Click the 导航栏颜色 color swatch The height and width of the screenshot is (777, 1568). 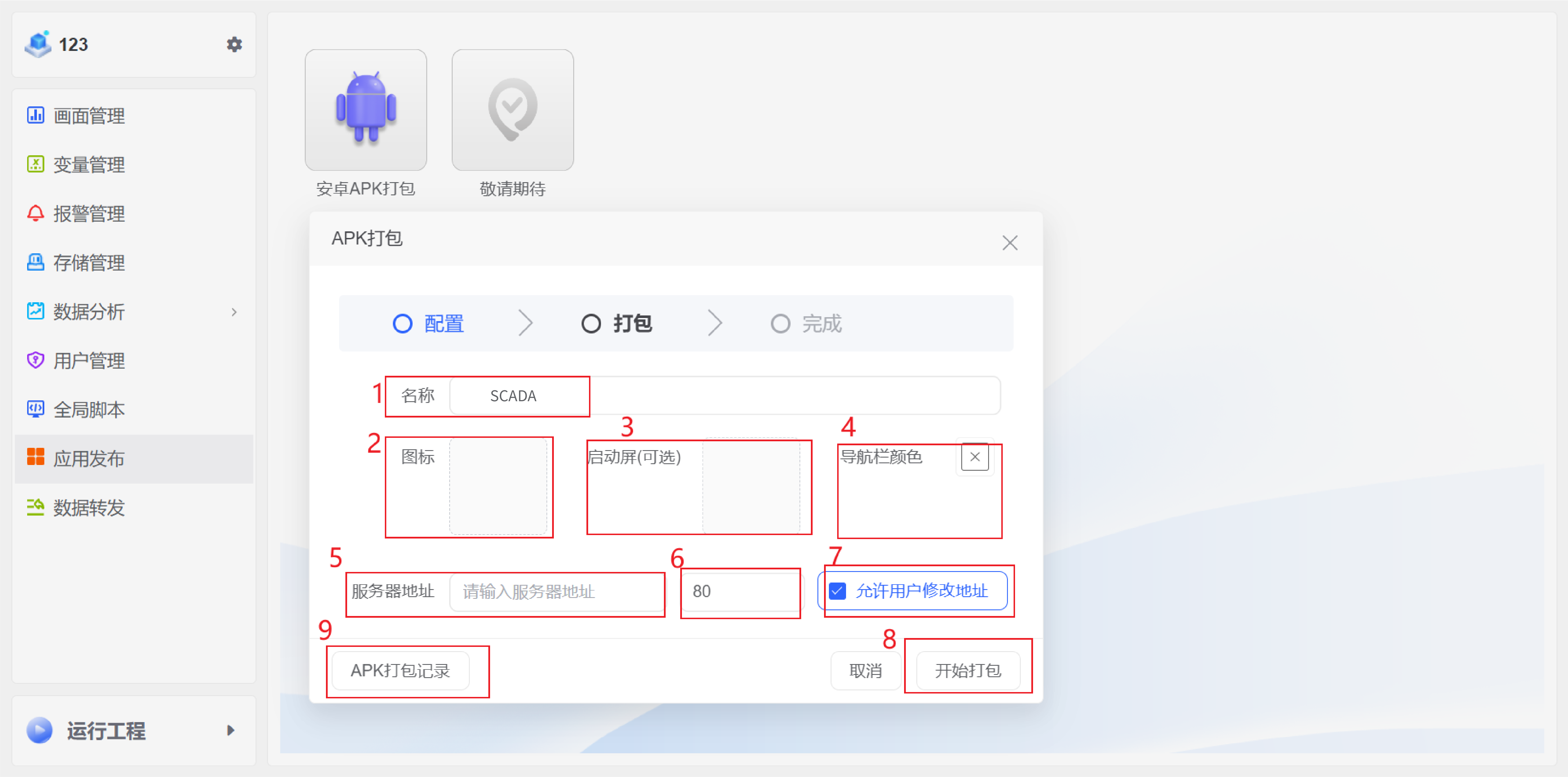pyautogui.click(x=974, y=457)
